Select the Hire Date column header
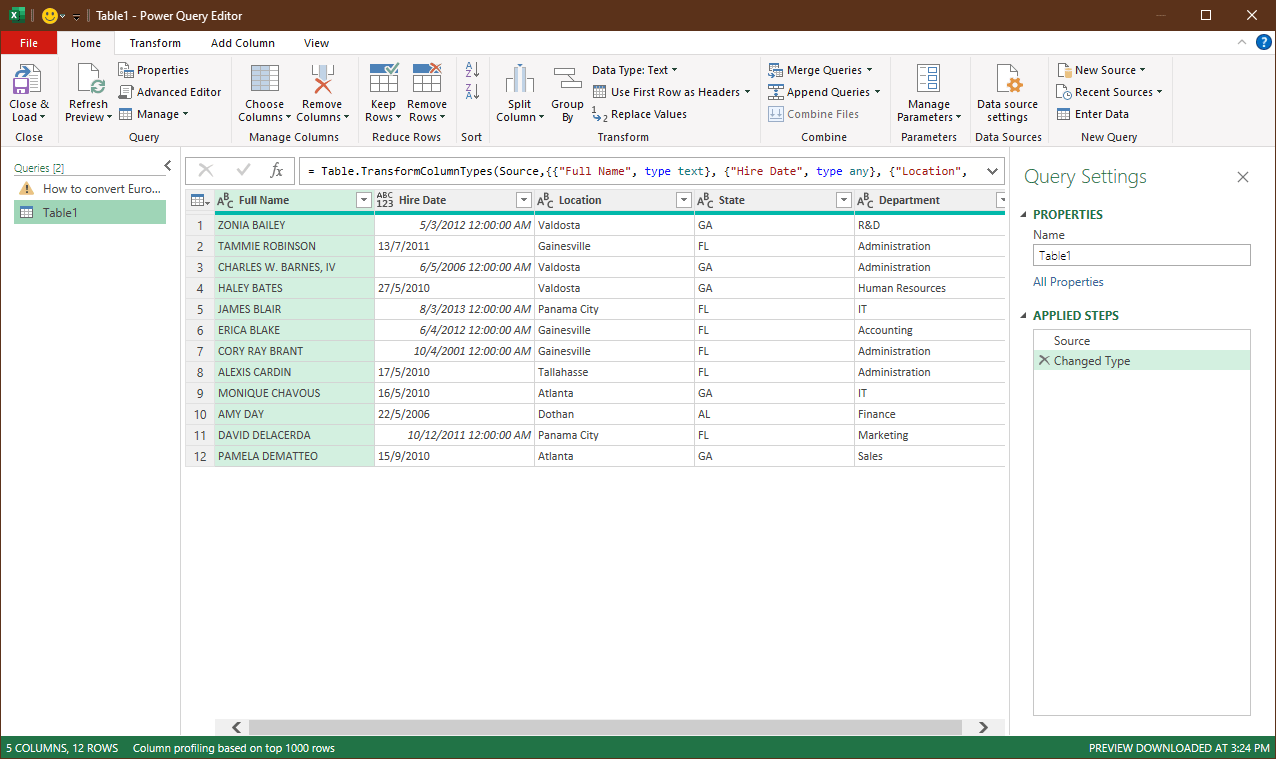Screen dimensions: 1276x759 [440, 200]
